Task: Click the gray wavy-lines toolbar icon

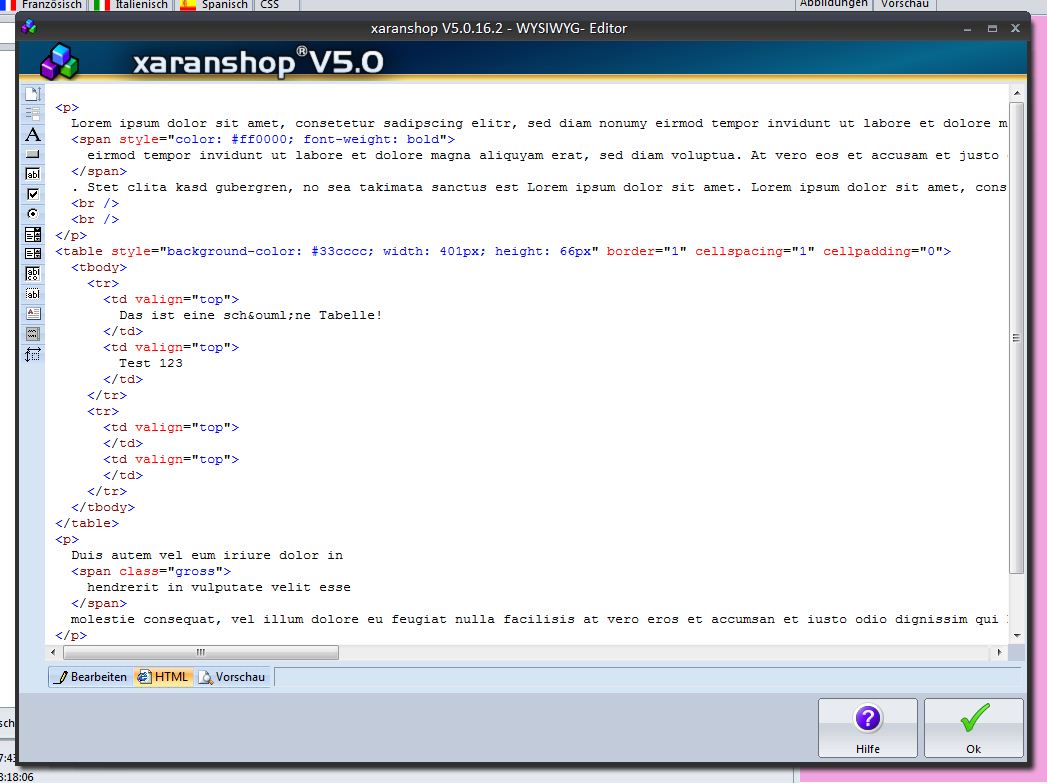Action: coord(33,333)
